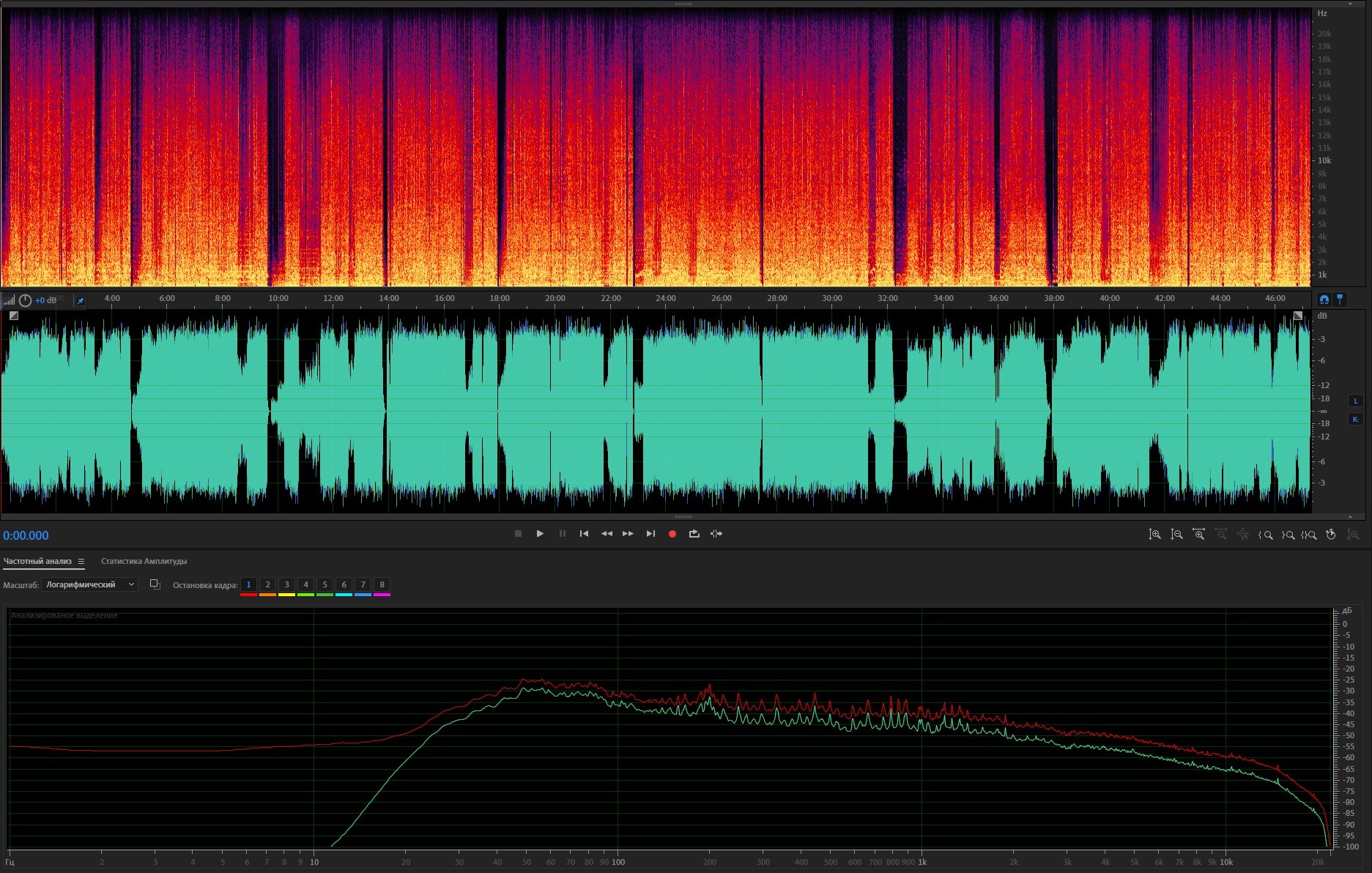Select the Частотный анализ tab

pyautogui.click(x=37, y=562)
